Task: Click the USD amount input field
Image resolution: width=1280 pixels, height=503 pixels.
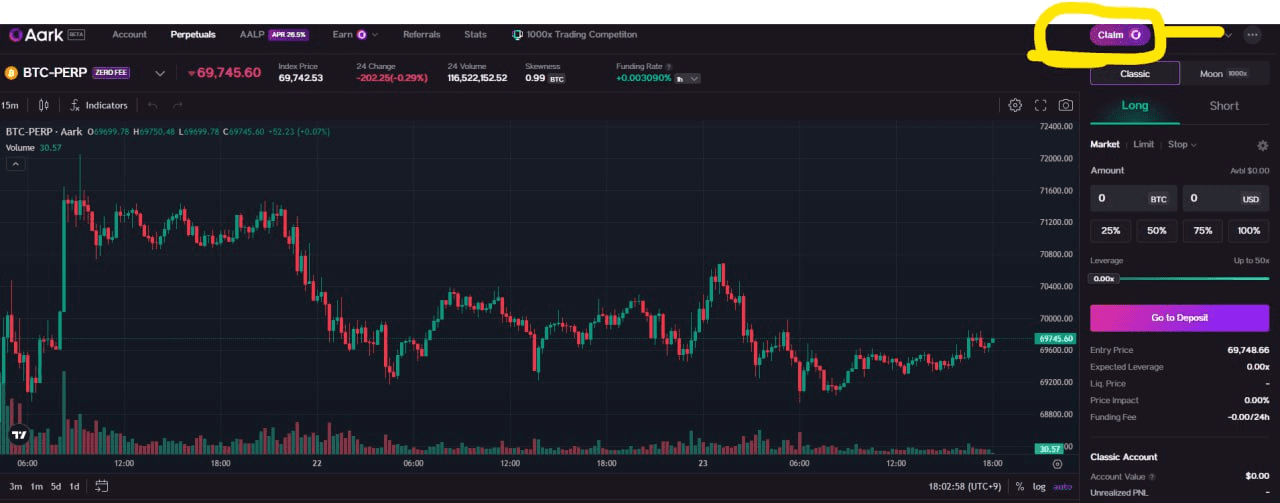Action: coord(1225,199)
